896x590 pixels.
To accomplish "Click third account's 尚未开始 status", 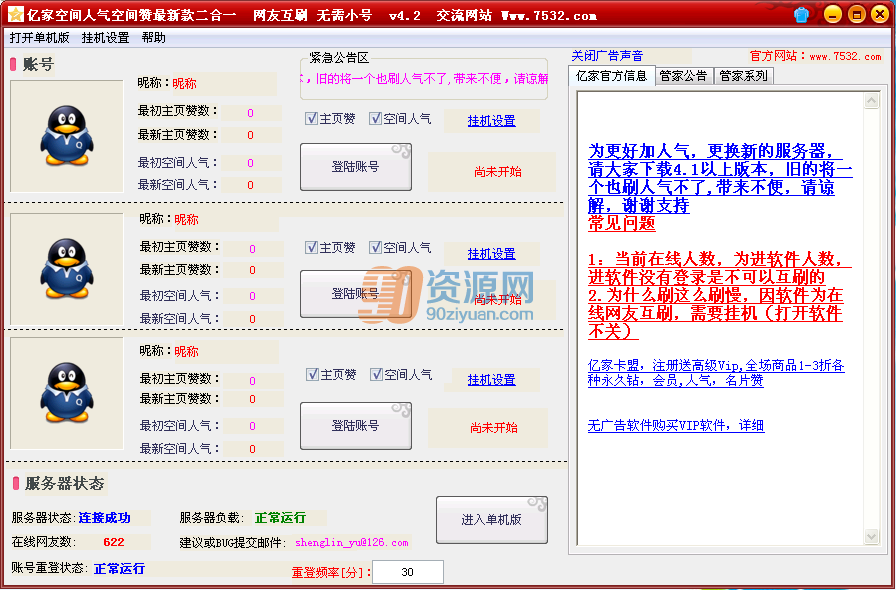I will click(494, 428).
